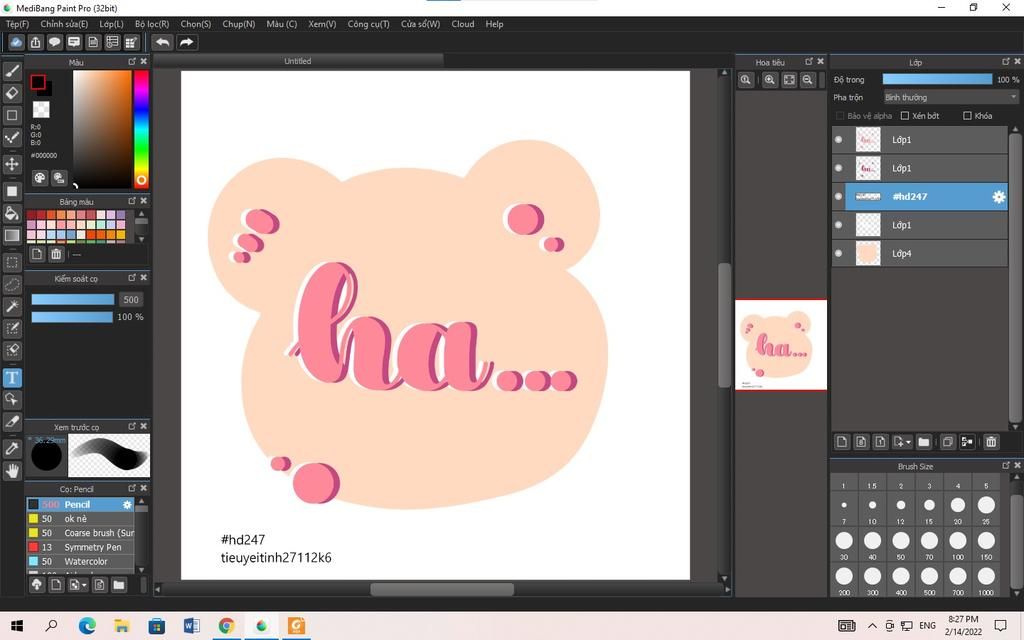The width and height of the screenshot is (1024, 640).
Task: Hide the Lớp1 layer above Lớp4
Action: 839,225
